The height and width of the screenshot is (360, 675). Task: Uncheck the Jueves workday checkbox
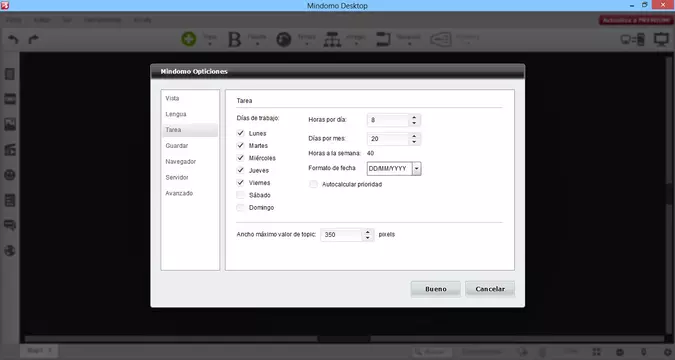[241, 171]
